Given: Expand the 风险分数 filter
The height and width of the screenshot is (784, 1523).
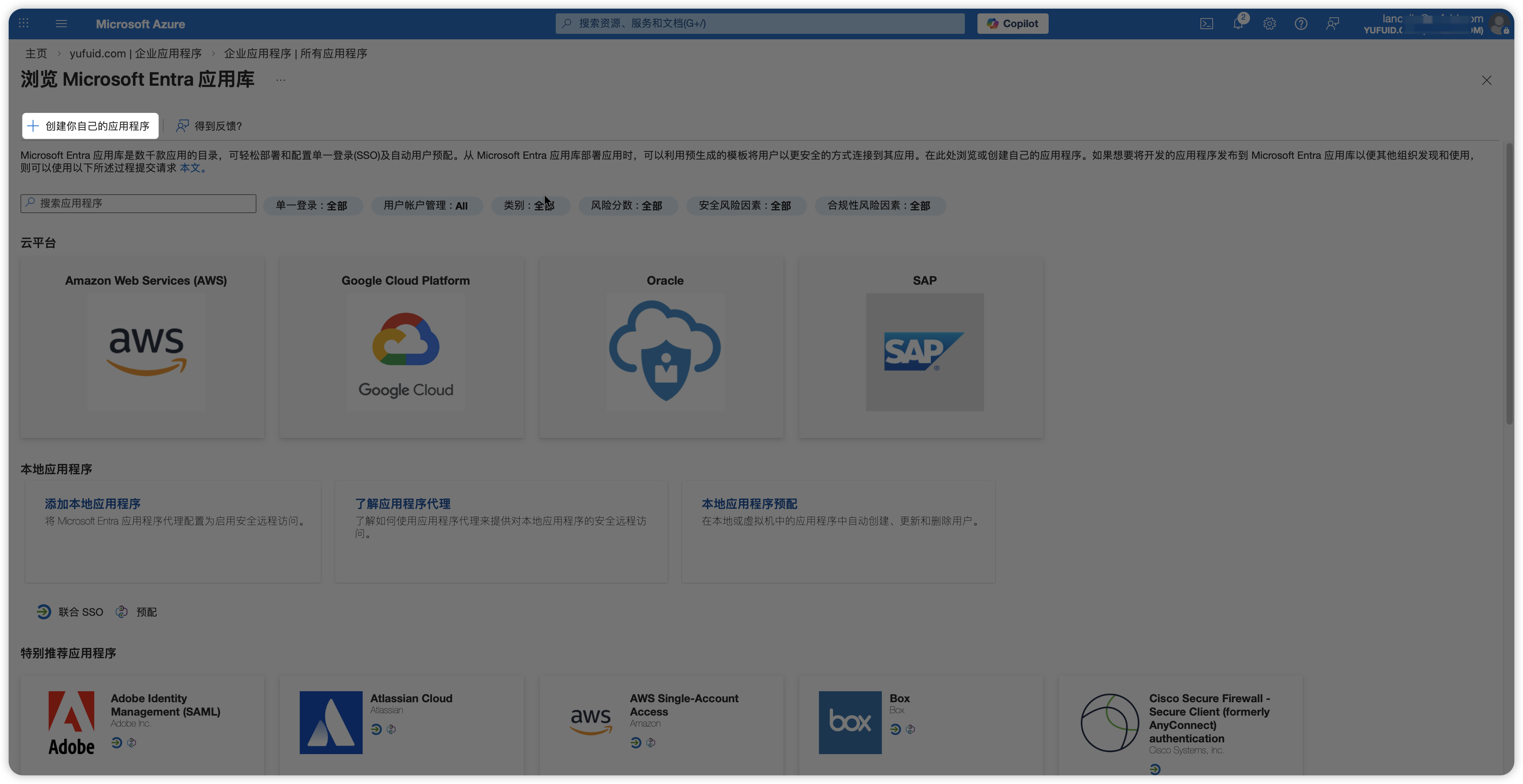Looking at the screenshot, I should [627, 206].
